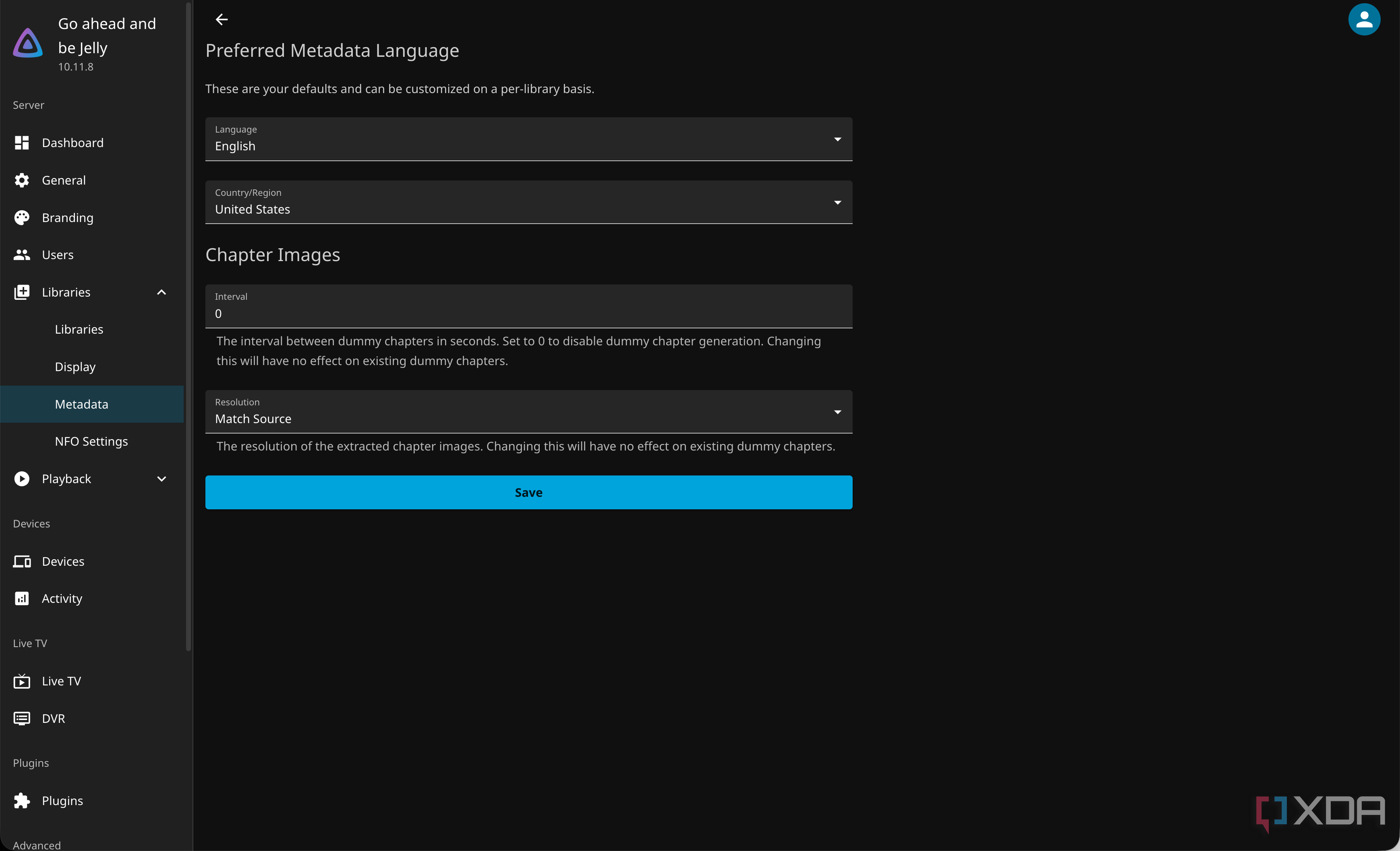
Task: Click the Activity chart icon
Action: [22, 599]
